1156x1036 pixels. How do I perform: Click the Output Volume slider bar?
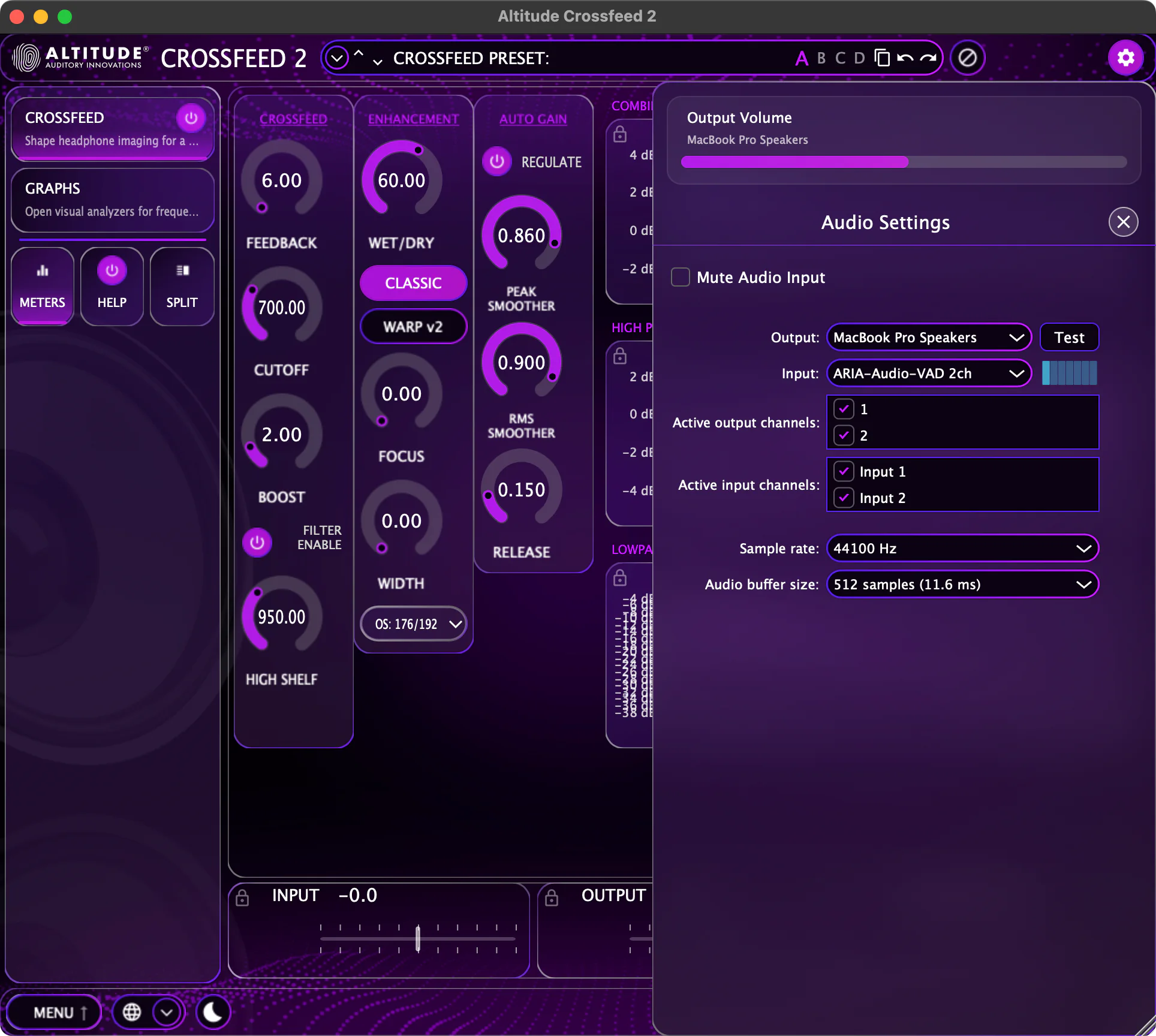pyautogui.click(x=904, y=162)
